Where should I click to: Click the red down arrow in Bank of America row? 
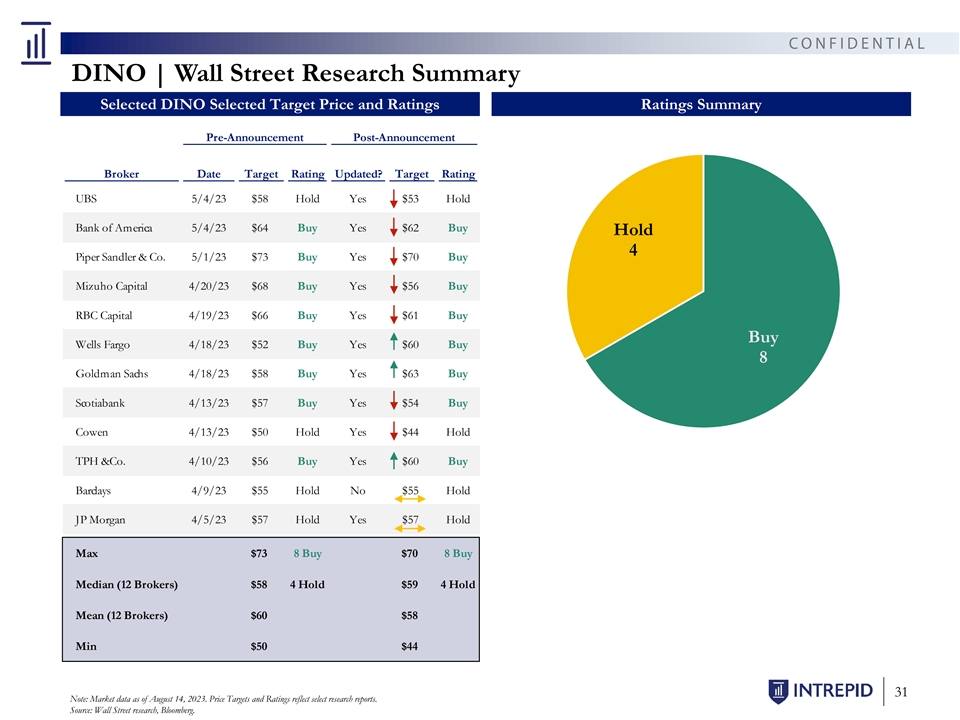[394, 228]
